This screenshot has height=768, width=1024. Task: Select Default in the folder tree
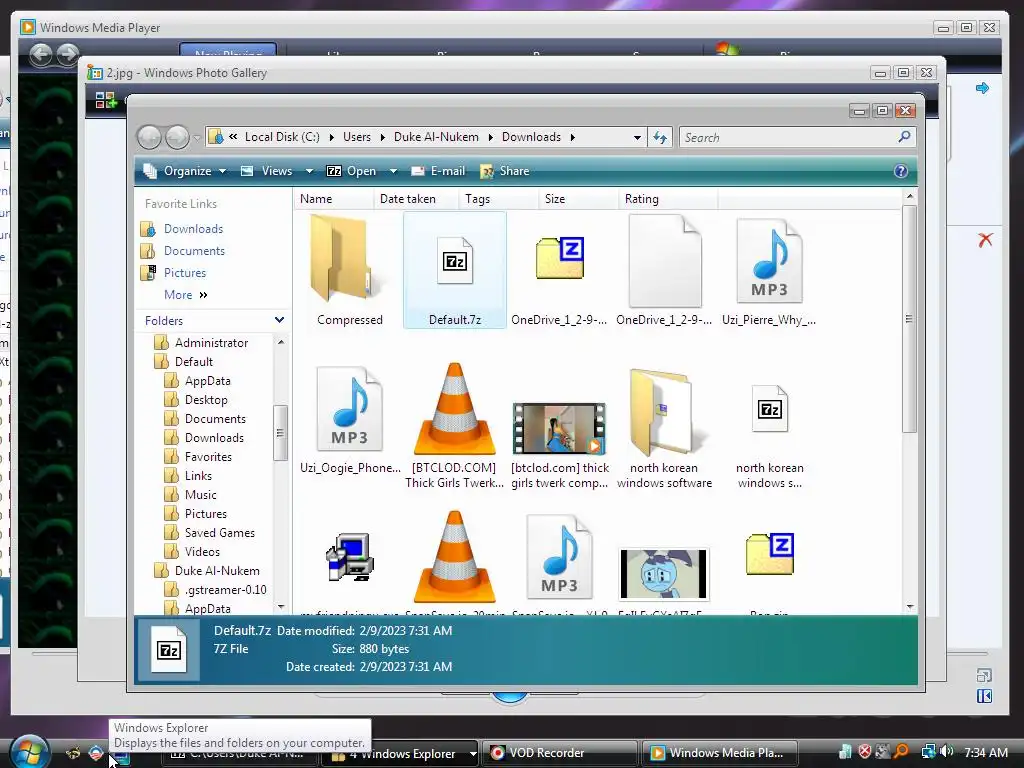tap(193, 362)
